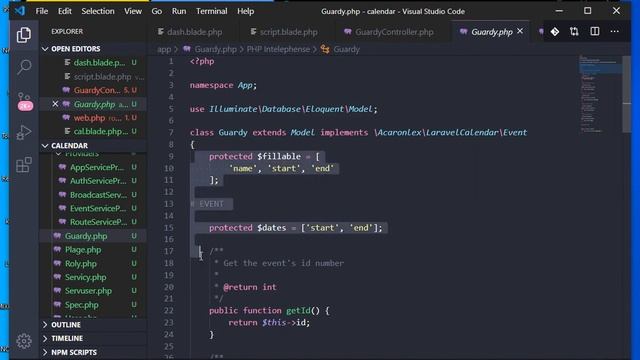Switch to the script.blade.php tab
Viewport: 640px width, 360px height.
click(x=284, y=32)
